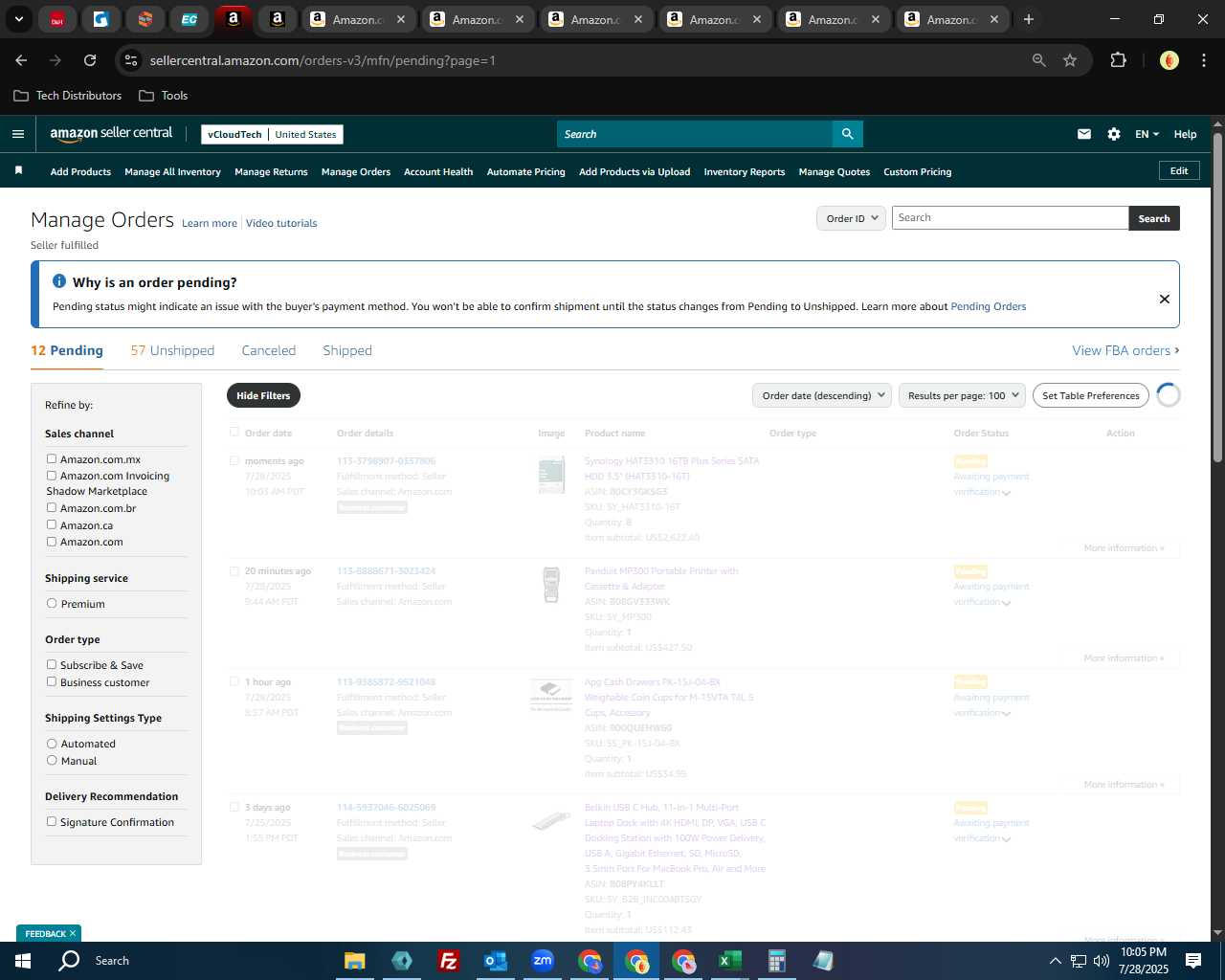Open Results per page dropdown

962,395
